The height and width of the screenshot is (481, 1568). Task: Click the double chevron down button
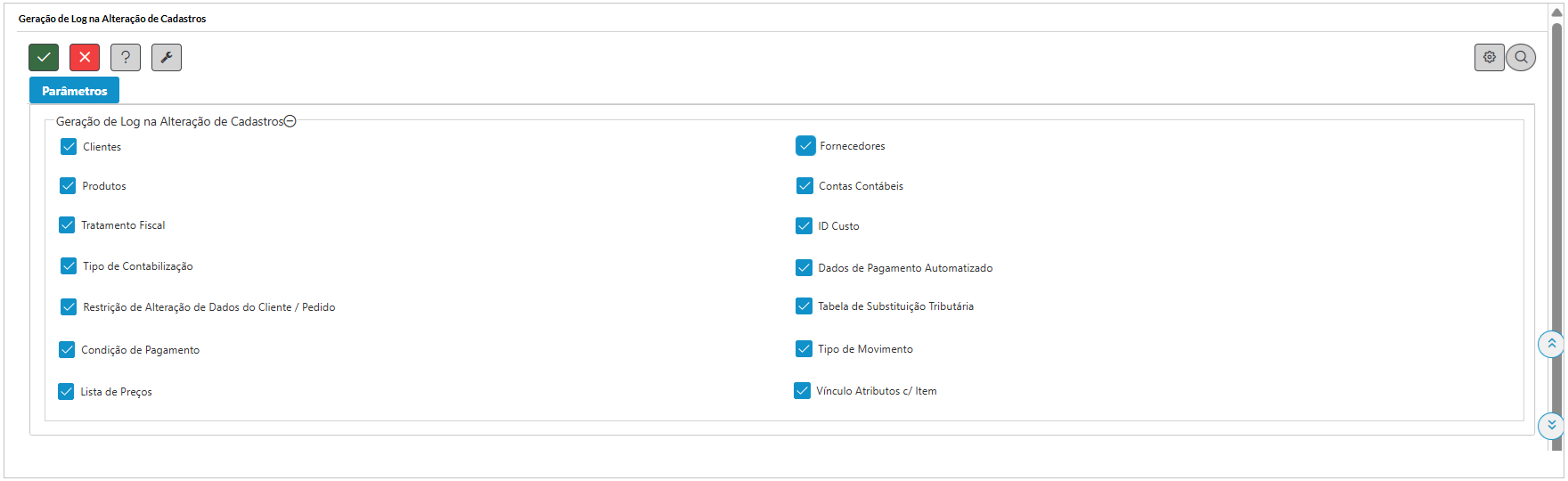(x=1551, y=425)
